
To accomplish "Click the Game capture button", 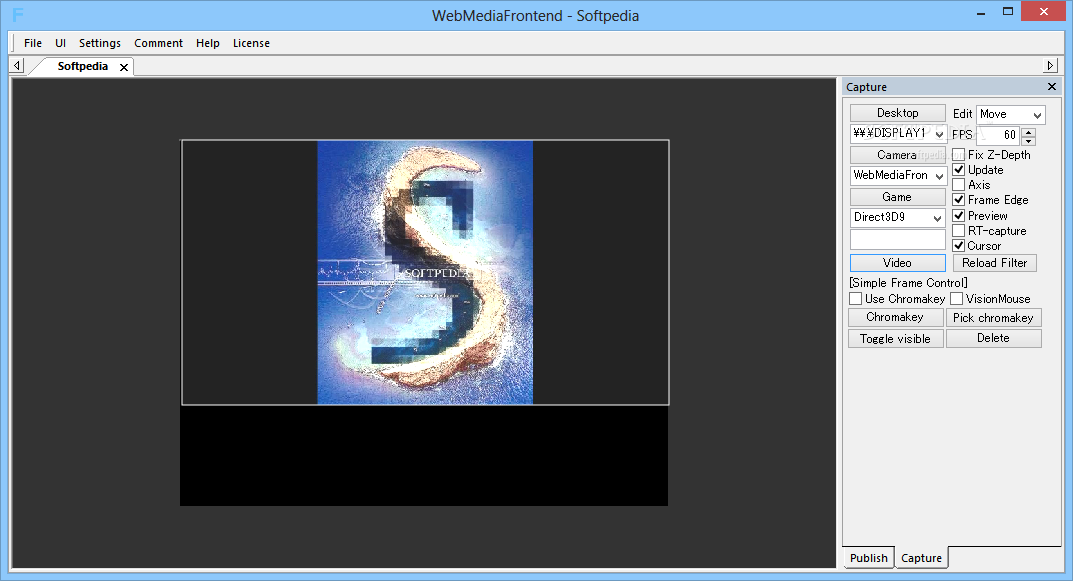I will pyautogui.click(x=897, y=197).
